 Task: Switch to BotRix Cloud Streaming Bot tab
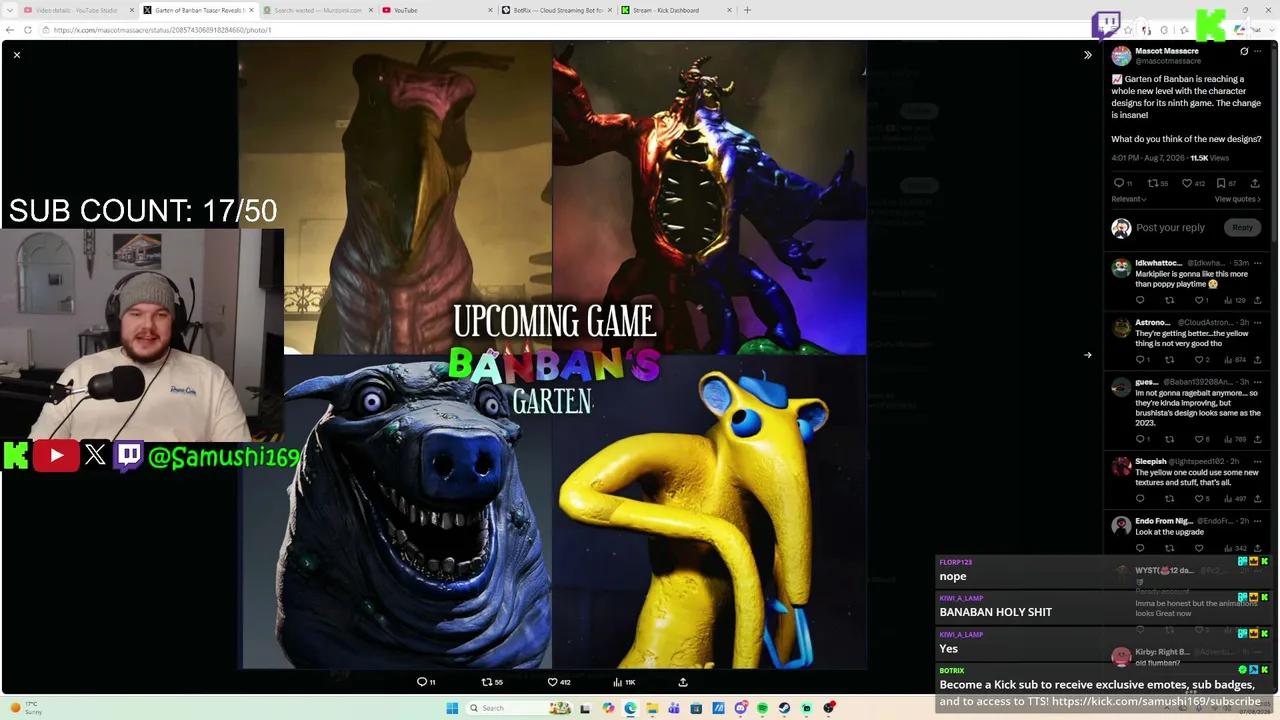pos(557,10)
